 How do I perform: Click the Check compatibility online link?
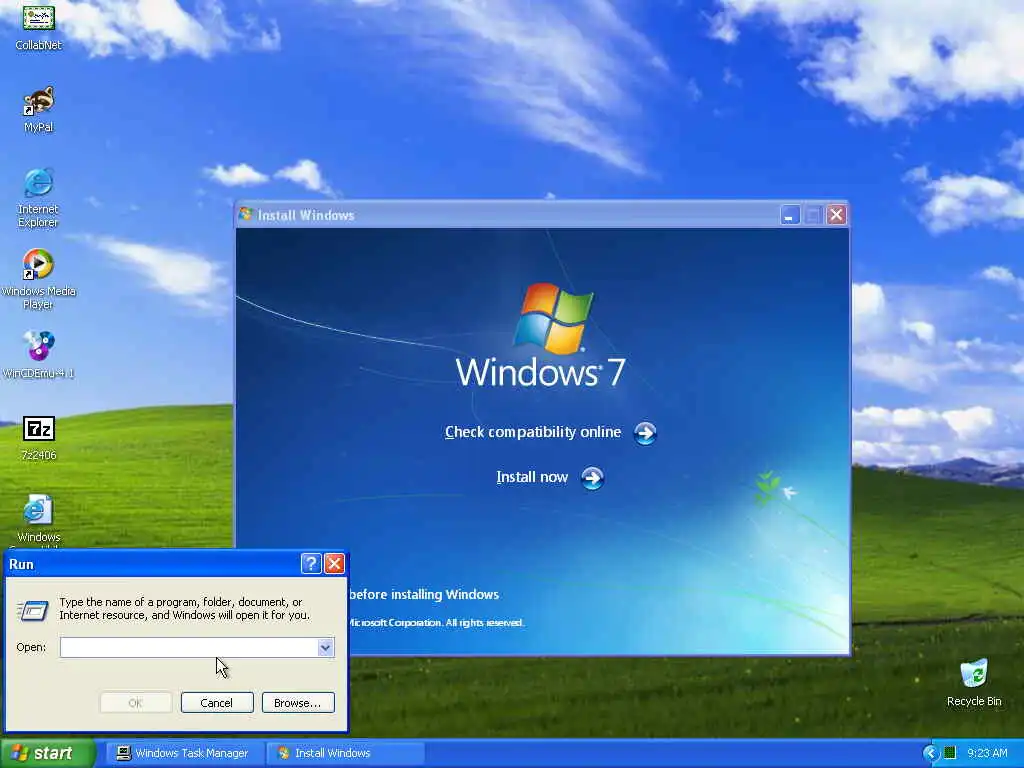coord(533,432)
